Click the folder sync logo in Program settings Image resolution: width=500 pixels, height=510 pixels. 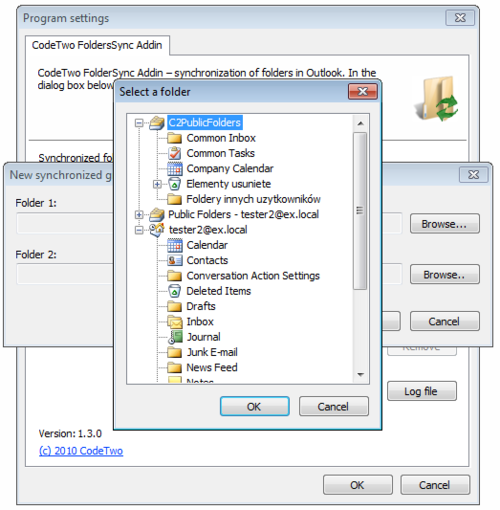(436, 99)
